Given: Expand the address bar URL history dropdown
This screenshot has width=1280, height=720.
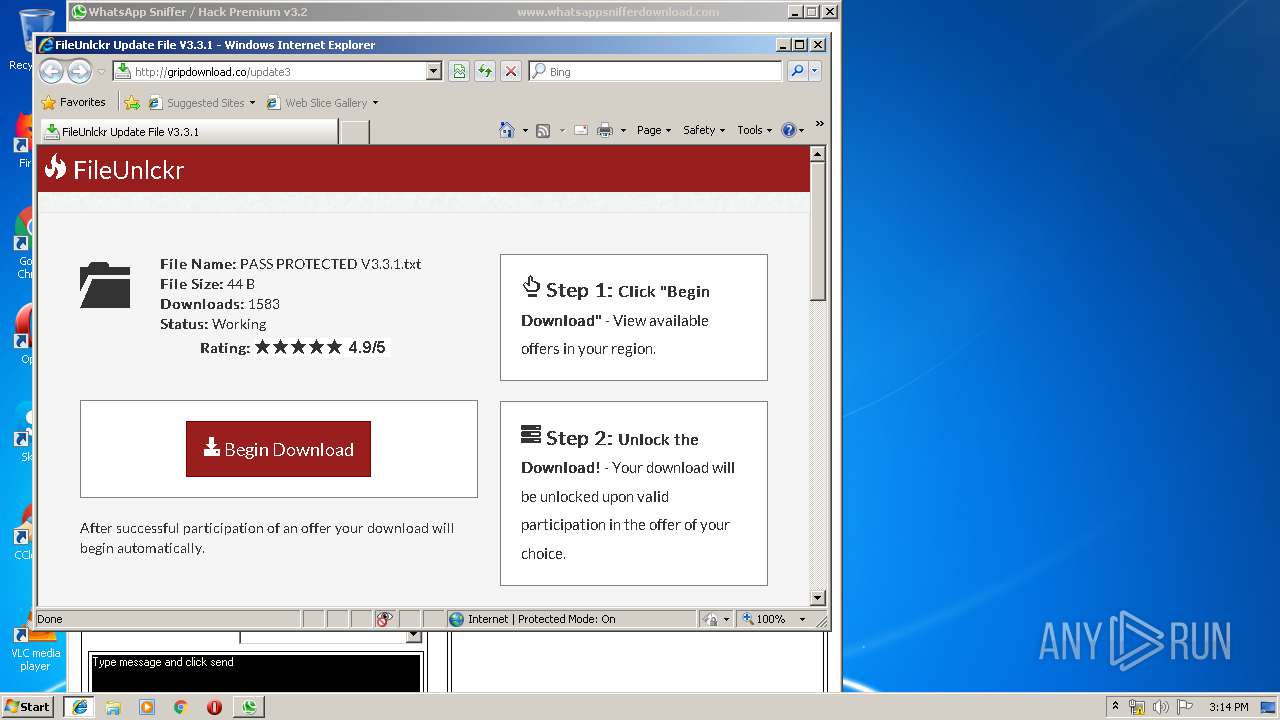Looking at the screenshot, I should tap(433, 71).
